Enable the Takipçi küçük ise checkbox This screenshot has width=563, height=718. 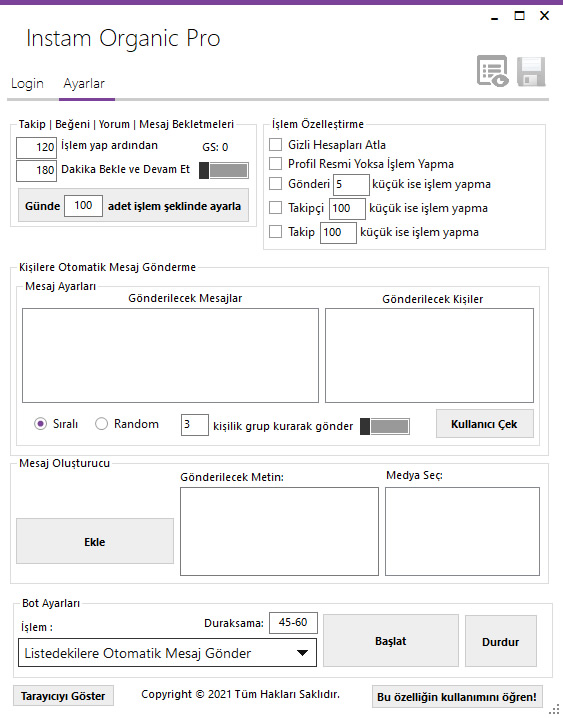(x=276, y=208)
